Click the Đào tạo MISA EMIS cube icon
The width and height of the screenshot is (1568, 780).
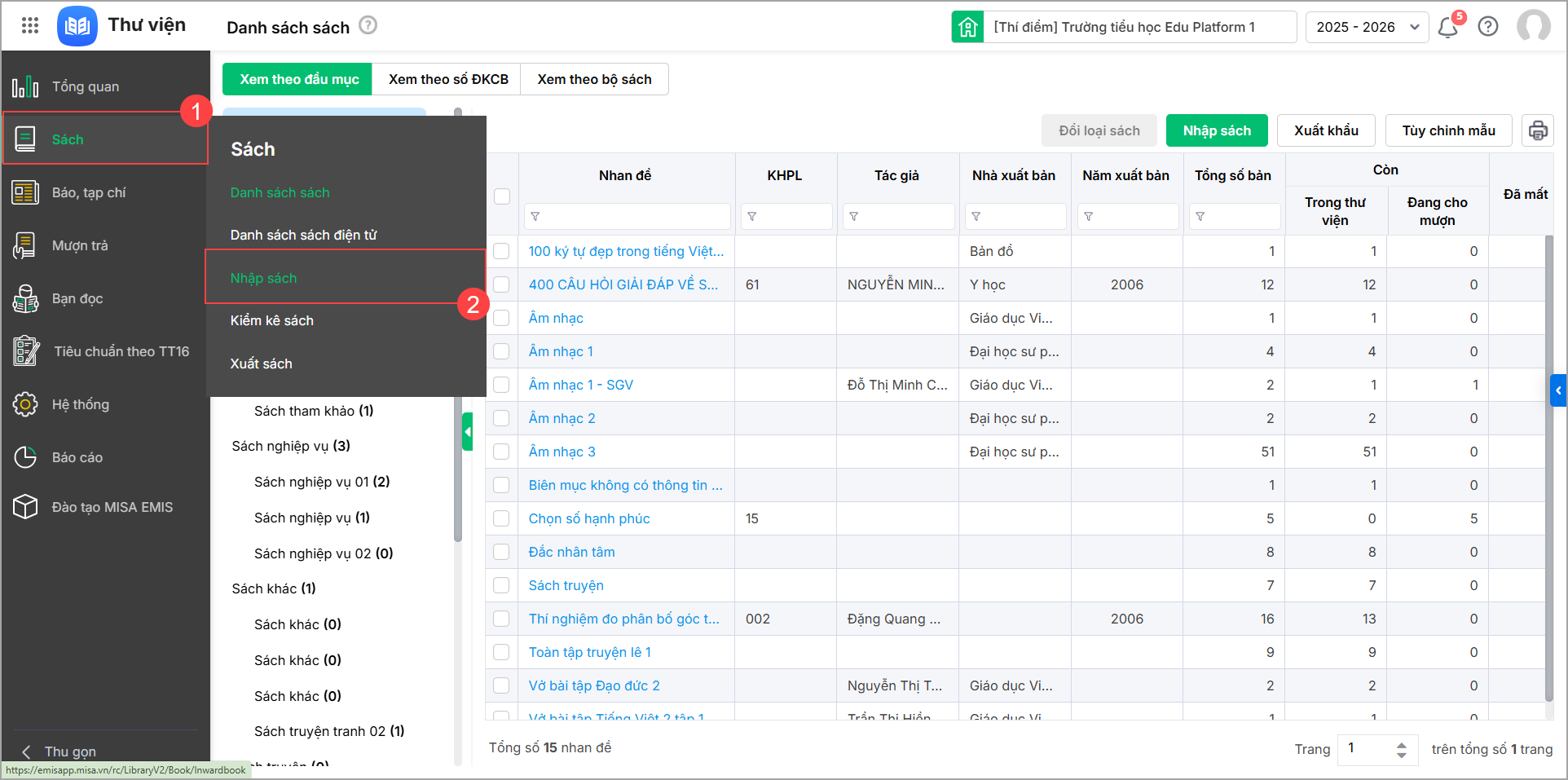point(25,507)
